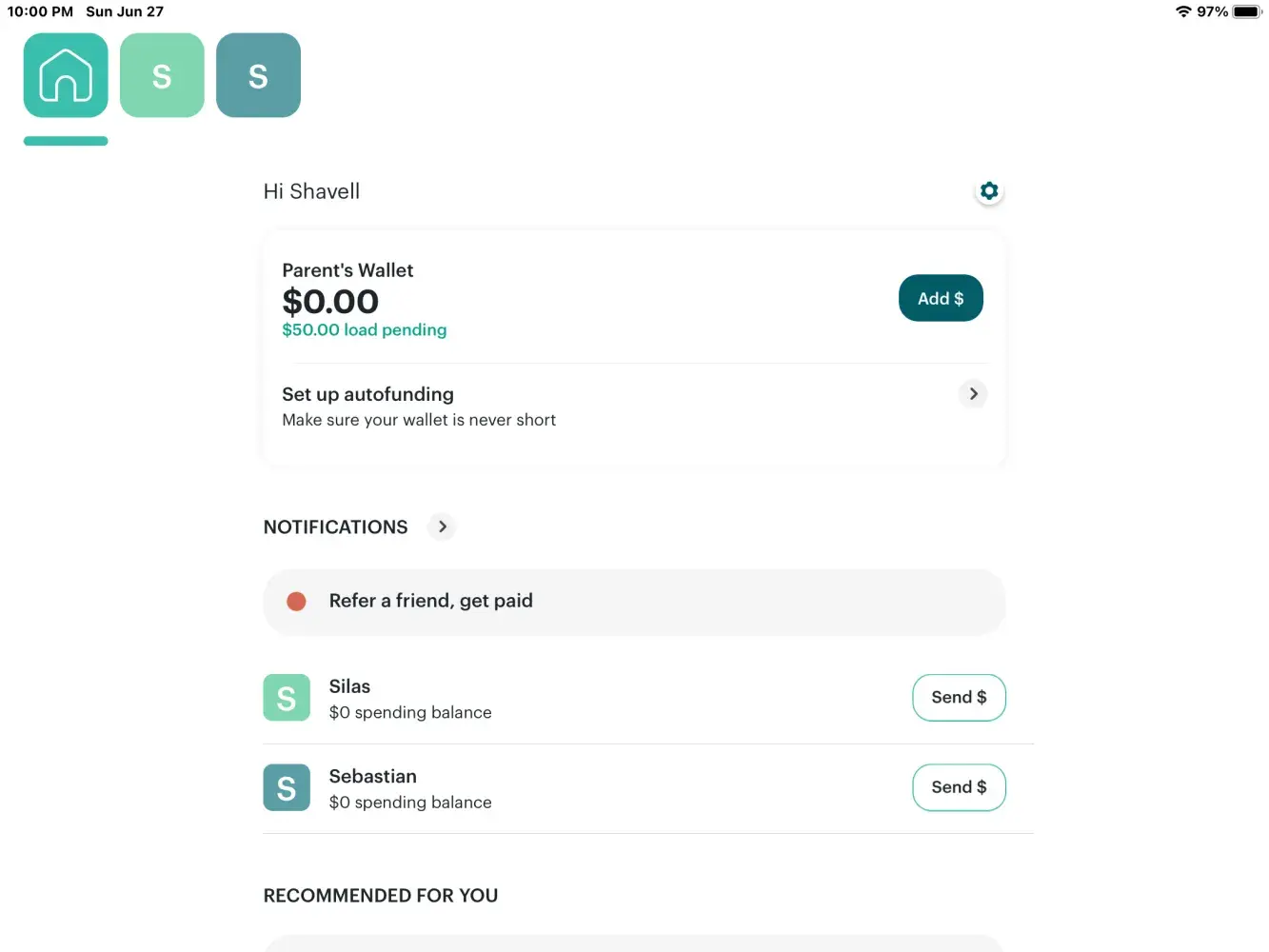Switch to the dark teal S profile tab
Viewport: 1269px width, 952px height.
tap(258, 75)
